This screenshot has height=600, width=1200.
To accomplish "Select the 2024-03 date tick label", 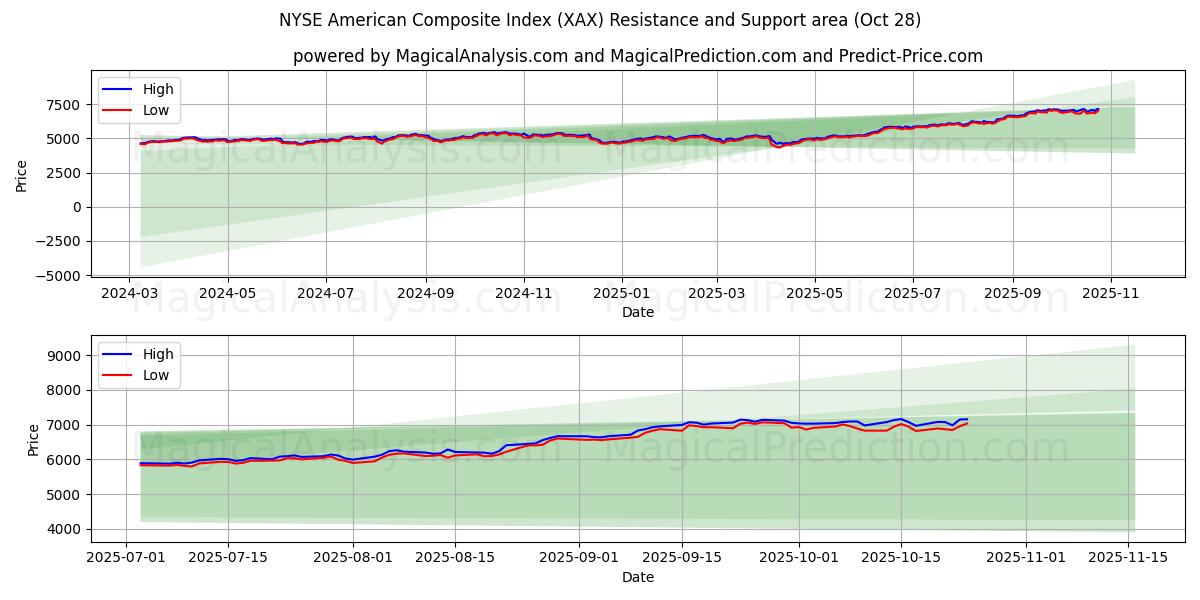I will pos(132,290).
